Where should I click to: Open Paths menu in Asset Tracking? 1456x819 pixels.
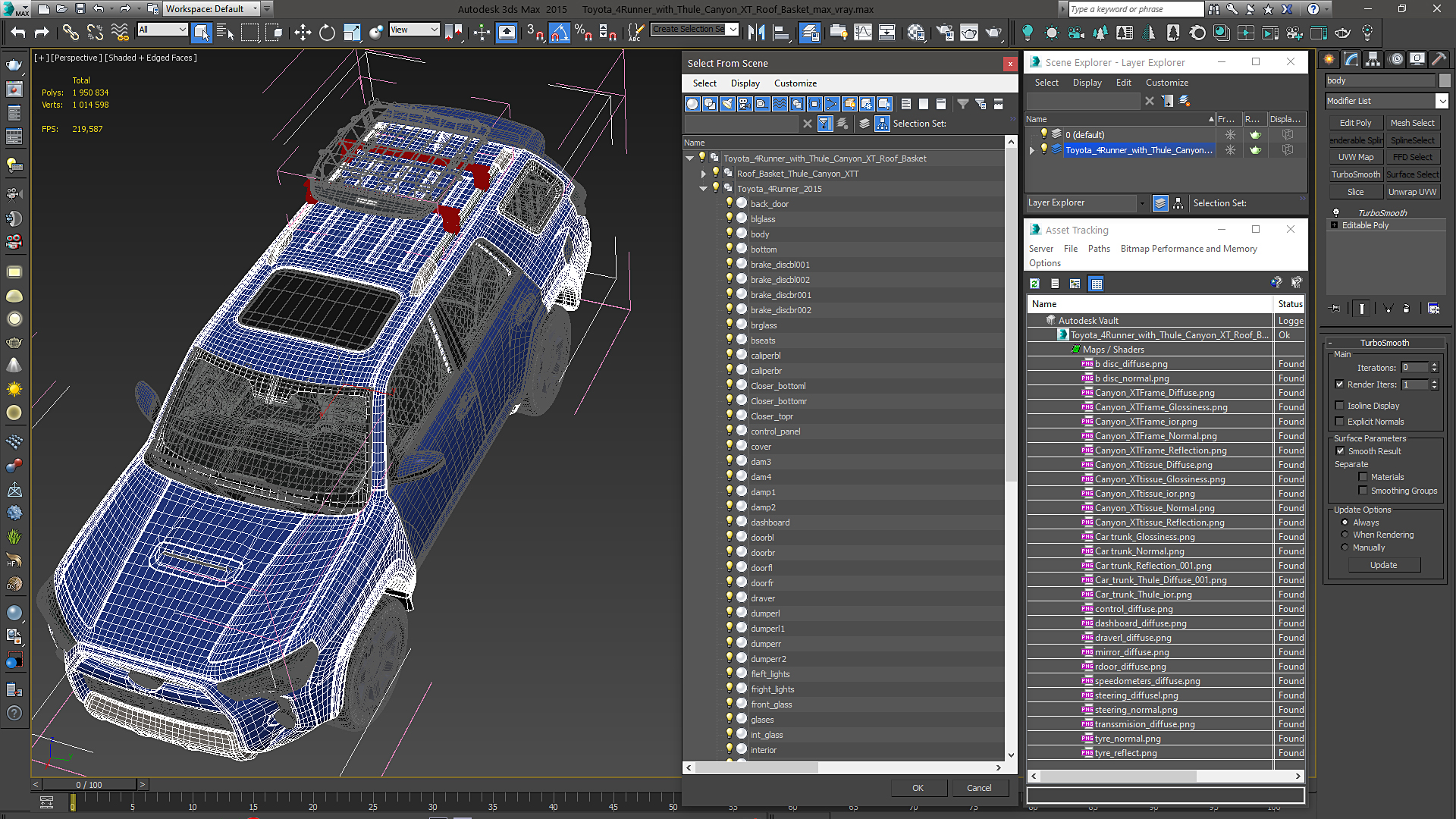1098,249
